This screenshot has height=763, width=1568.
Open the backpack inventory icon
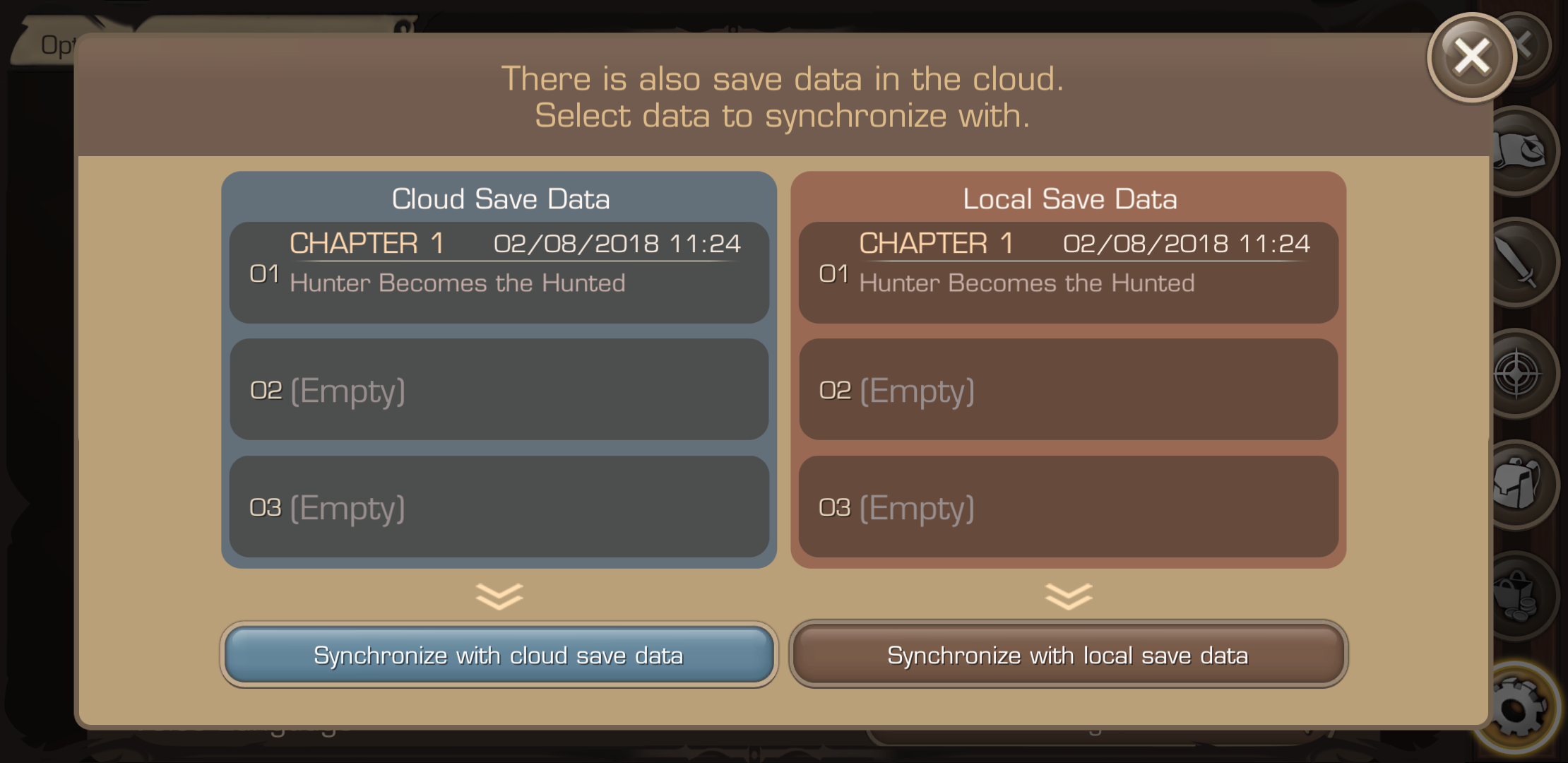pyautogui.click(x=1519, y=485)
